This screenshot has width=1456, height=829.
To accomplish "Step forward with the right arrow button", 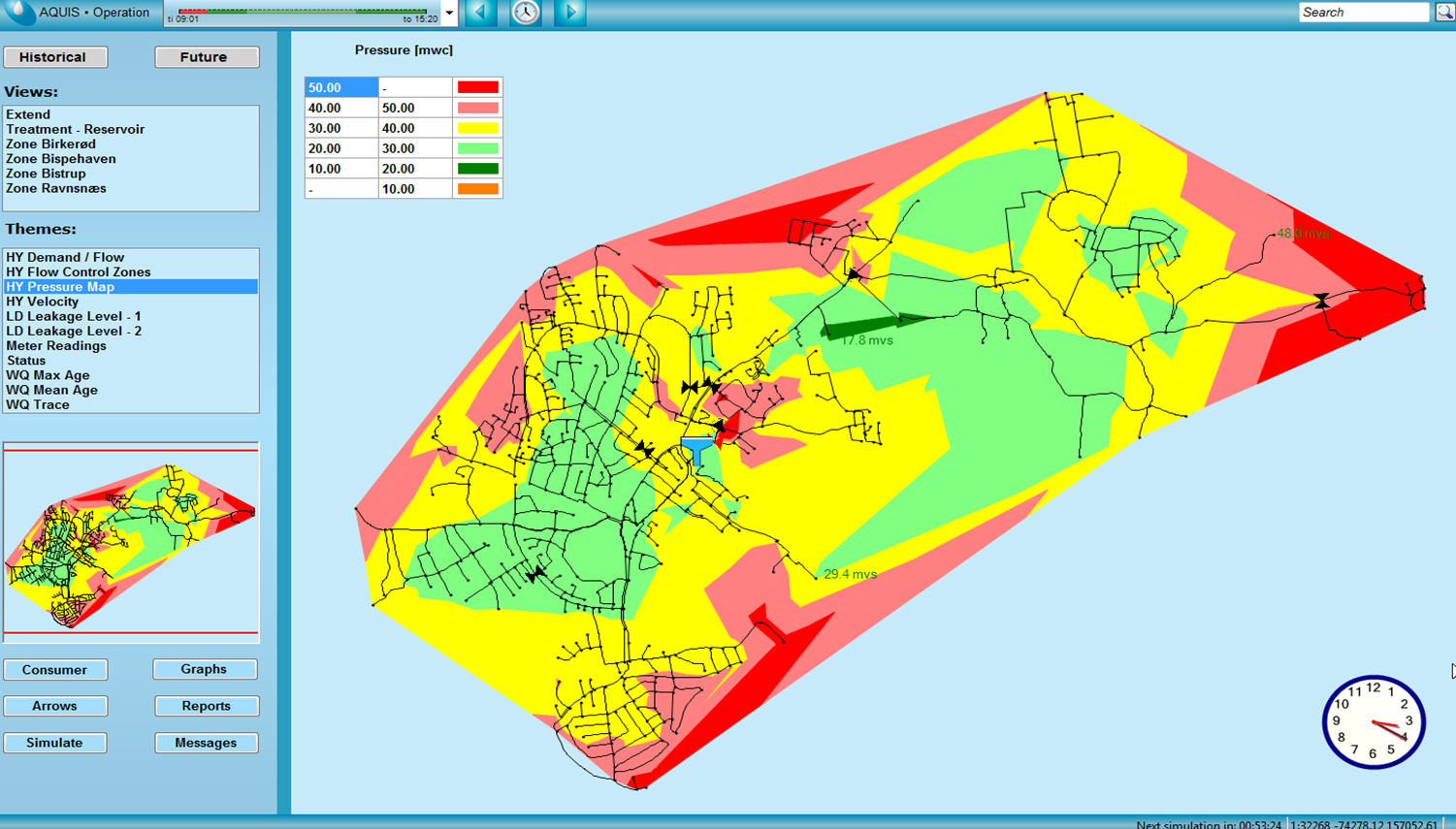I will point(570,13).
